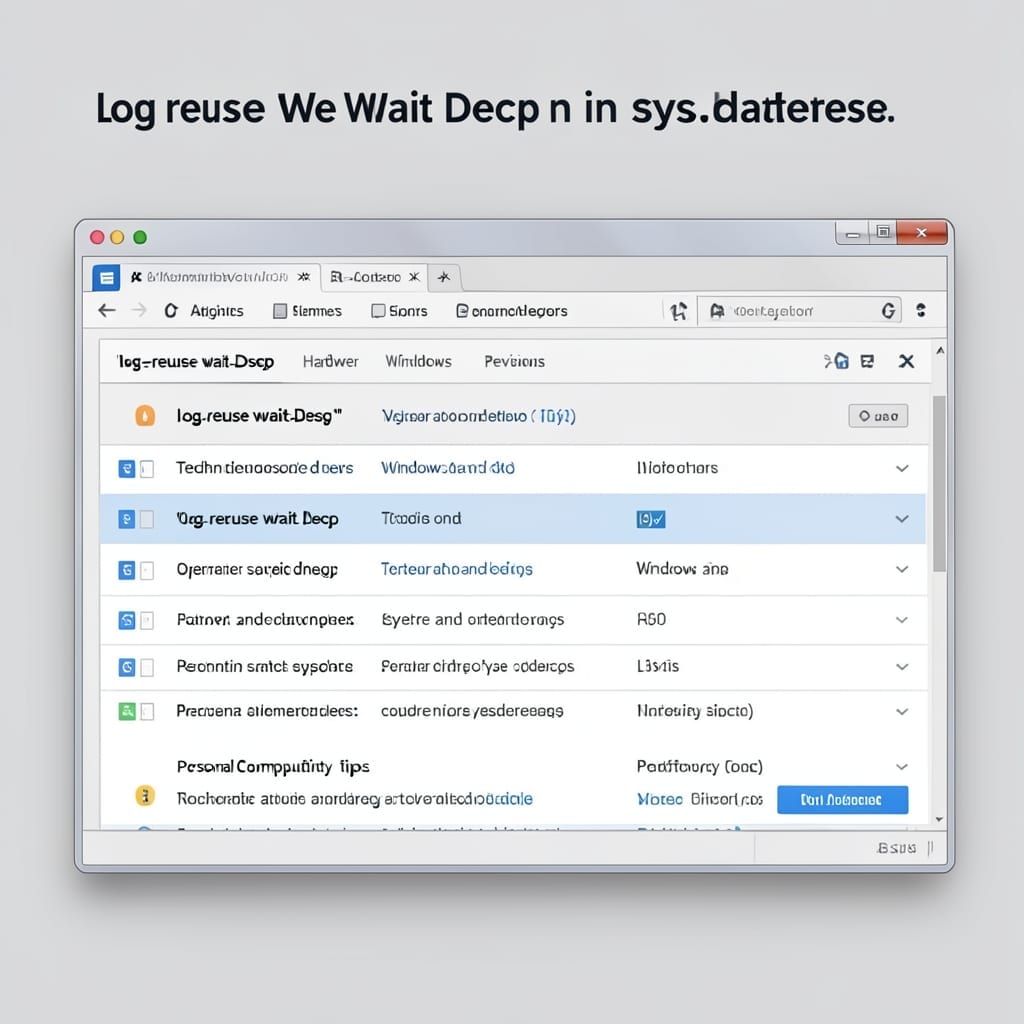
Task: Expand the Opernater row chevron
Action: coord(902,569)
